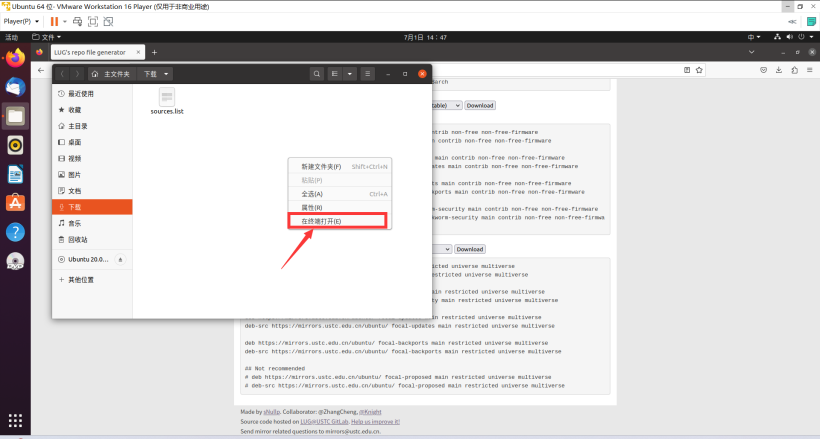Select 在终端打开(E) in context menu
The image size is (820, 439).
click(322, 221)
